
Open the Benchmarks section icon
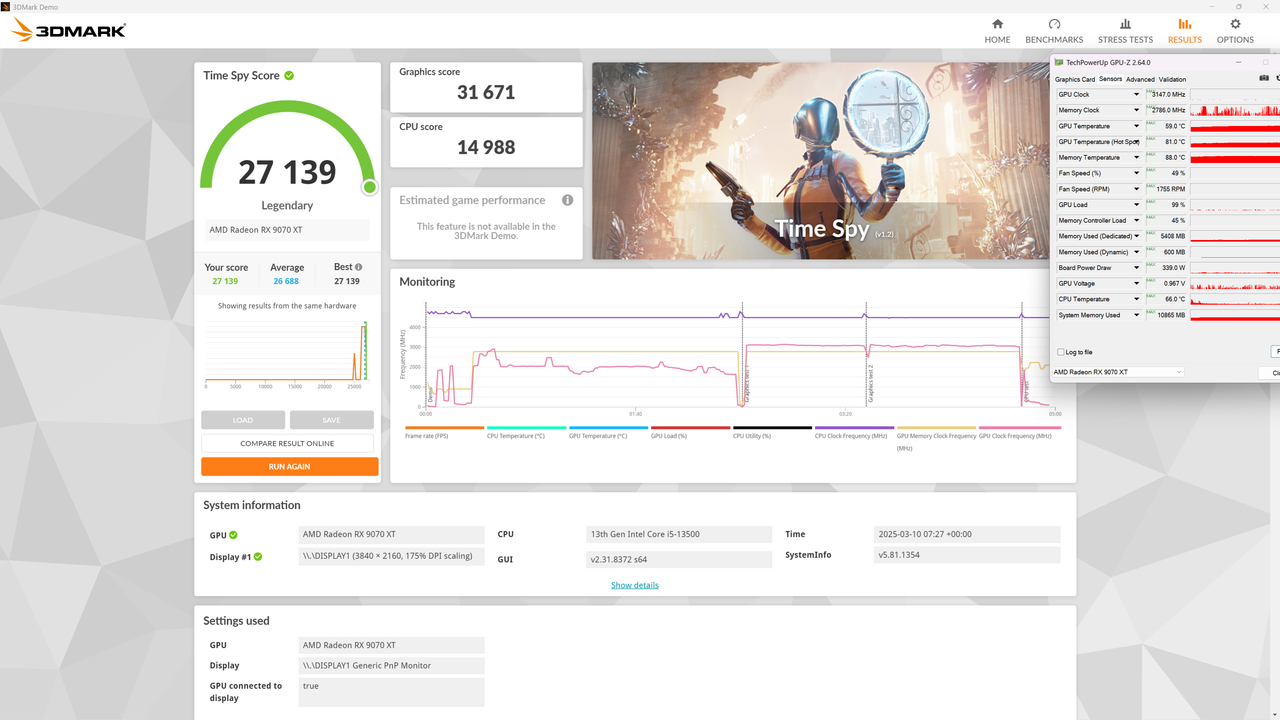pyautogui.click(x=1054, y=24)
